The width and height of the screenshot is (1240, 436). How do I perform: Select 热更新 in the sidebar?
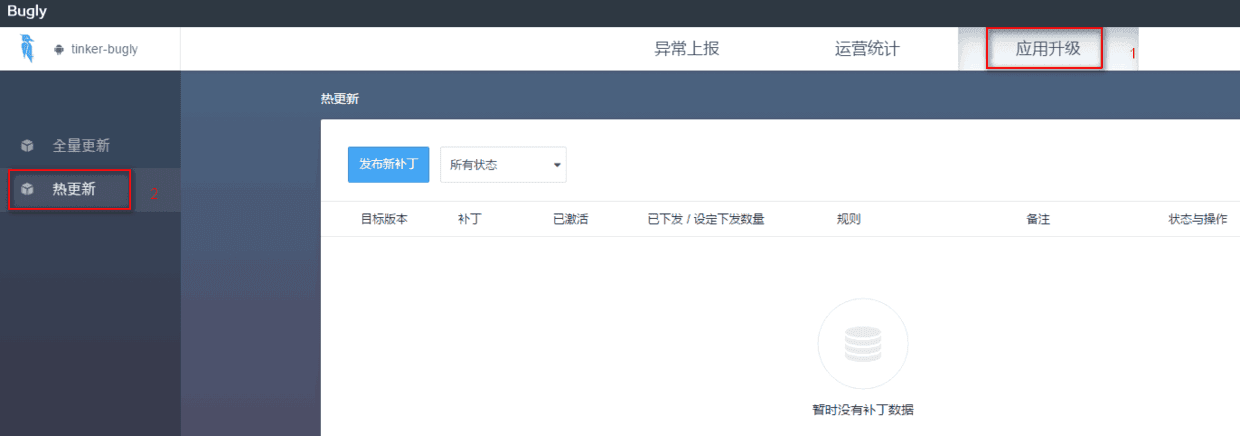[x=74, y=189]
